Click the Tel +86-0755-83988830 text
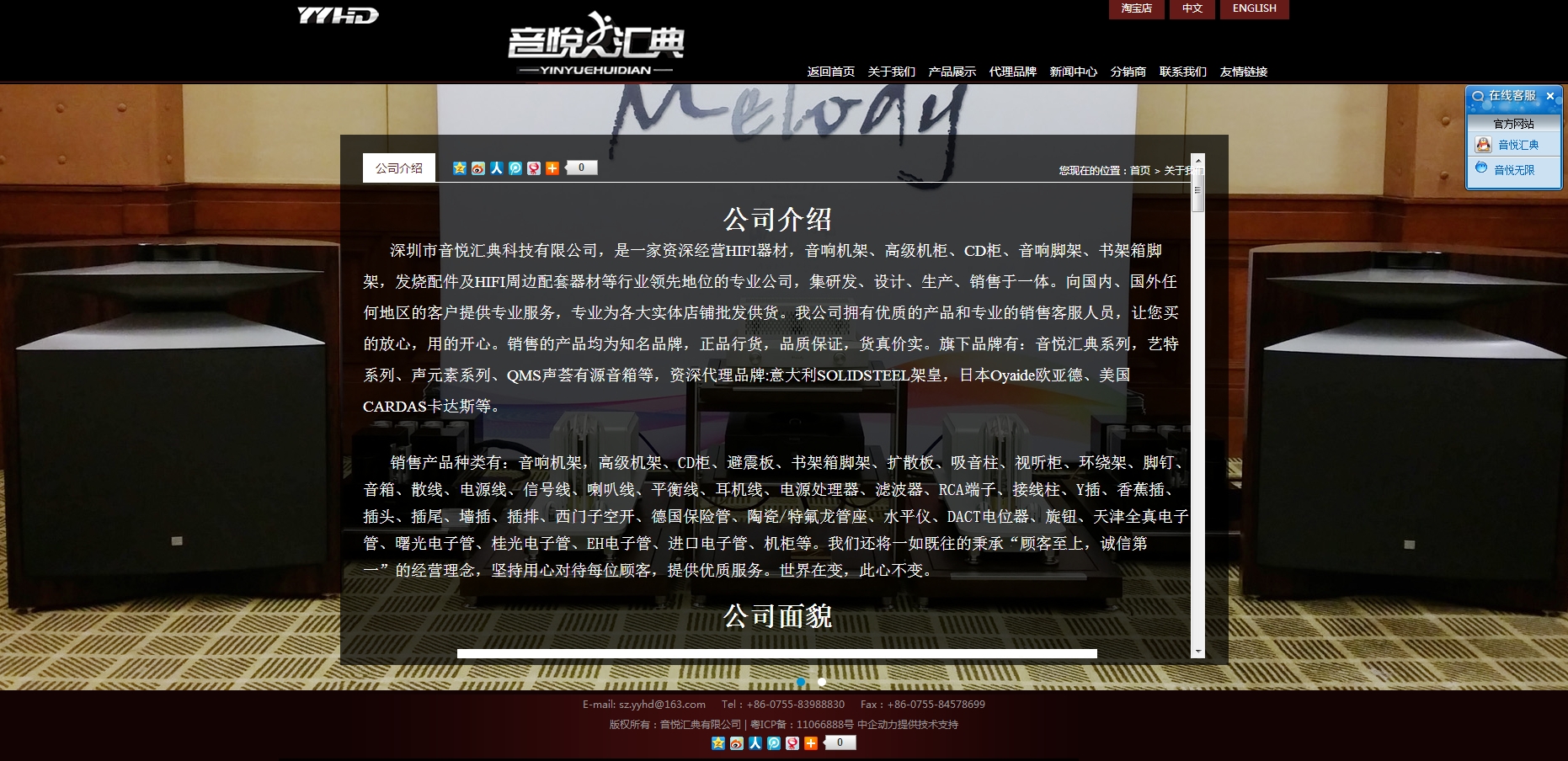This screenshot has width=1568, height=761. coord(783,705)
